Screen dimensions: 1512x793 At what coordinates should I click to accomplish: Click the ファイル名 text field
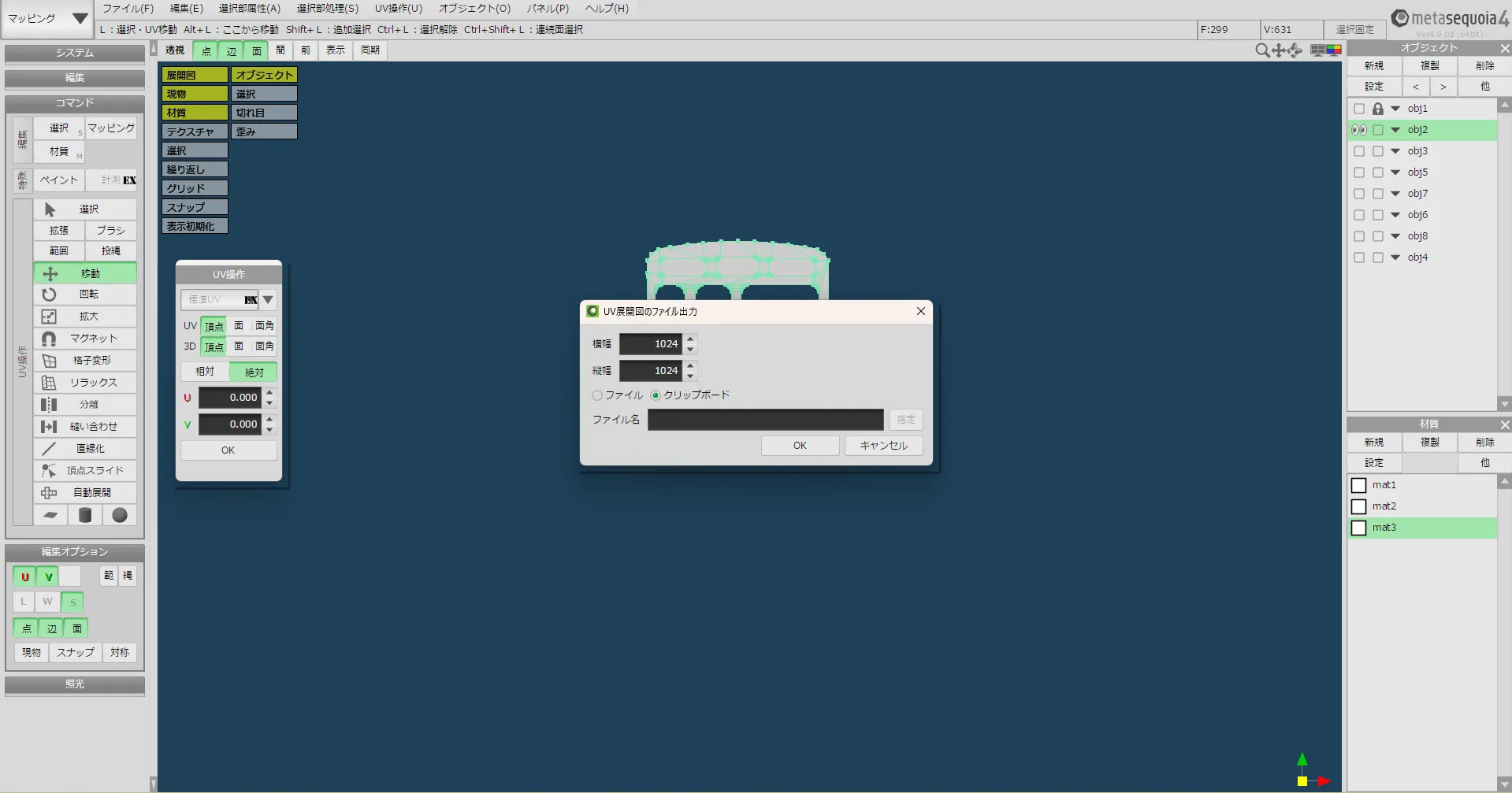pyautogui.click(x=765, y=420)
